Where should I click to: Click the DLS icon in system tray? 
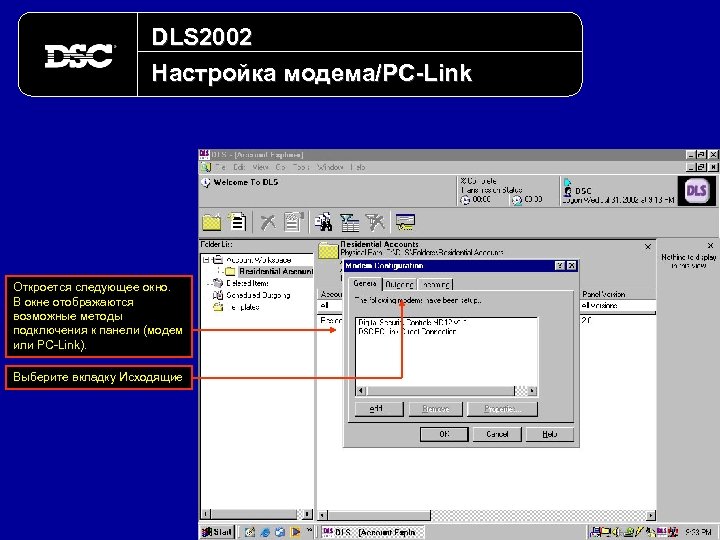pos(662,532)
